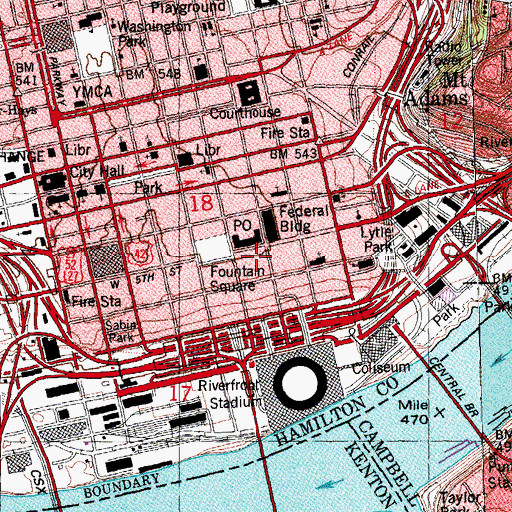Click the cross mark next to Mile 470

point(440,412)
